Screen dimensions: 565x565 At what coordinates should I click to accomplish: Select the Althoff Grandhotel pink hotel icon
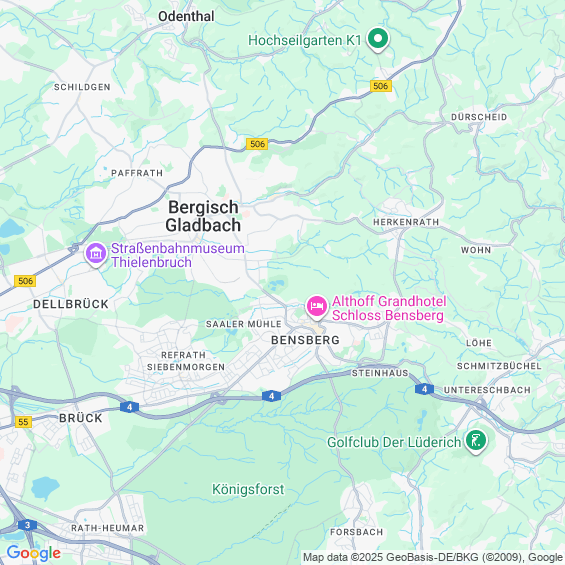[x=317, y=307]
